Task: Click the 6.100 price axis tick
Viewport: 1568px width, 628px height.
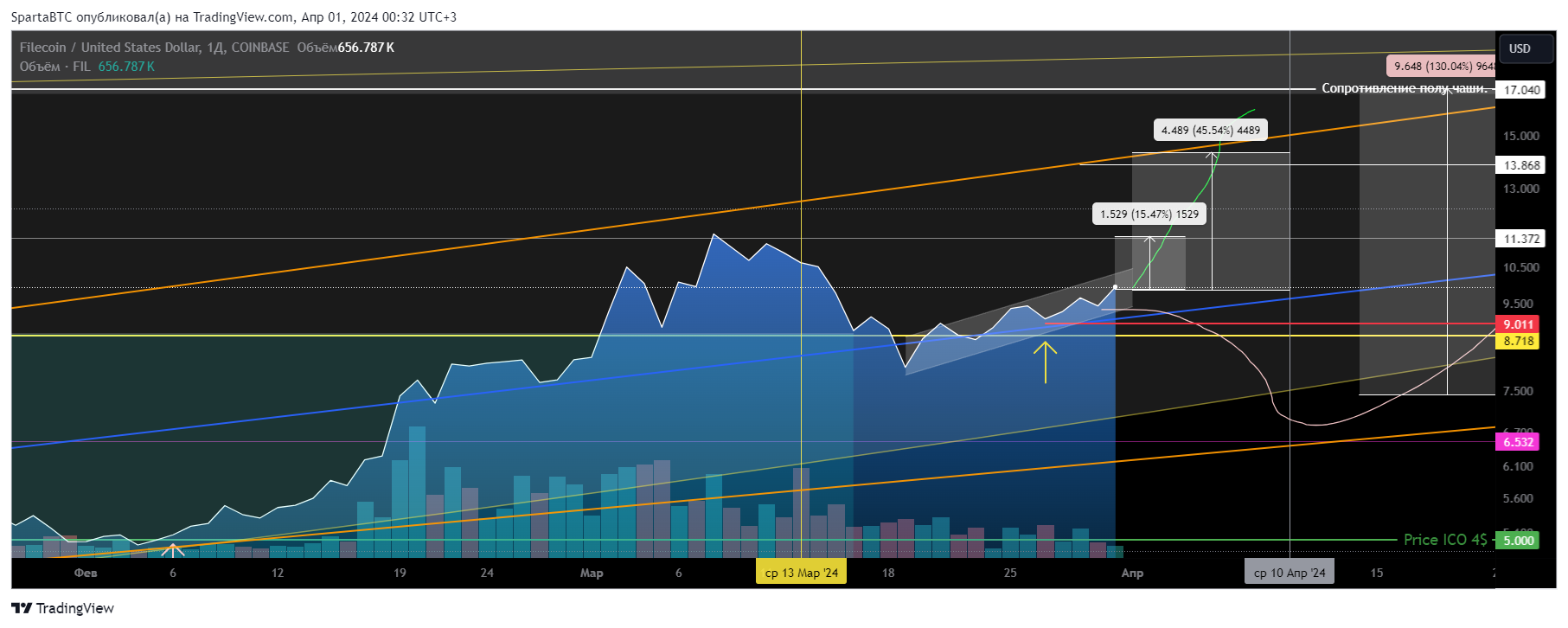Action: pos(1518,466)
